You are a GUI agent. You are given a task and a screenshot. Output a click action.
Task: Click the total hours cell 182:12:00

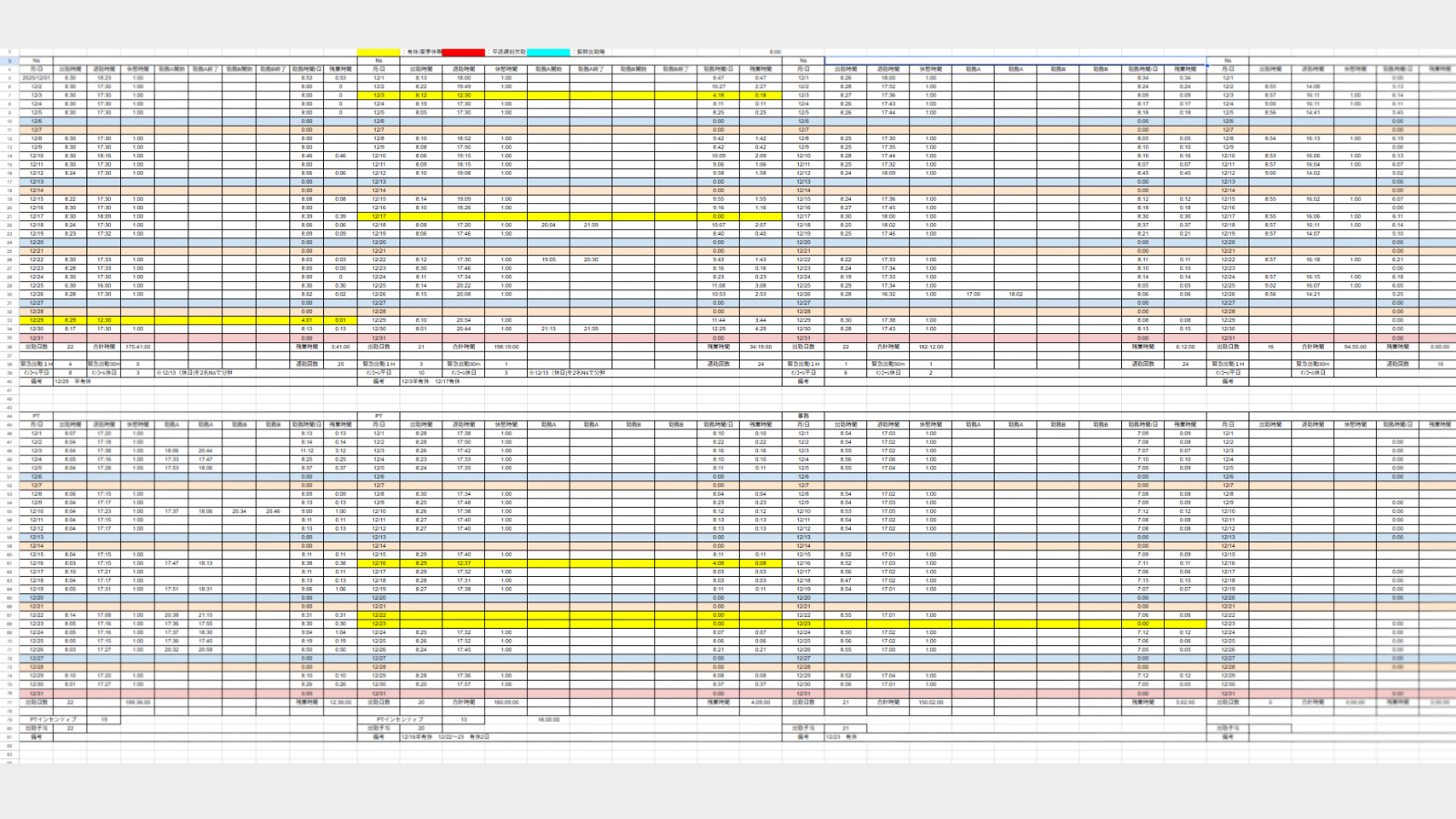tap(931, 347)
